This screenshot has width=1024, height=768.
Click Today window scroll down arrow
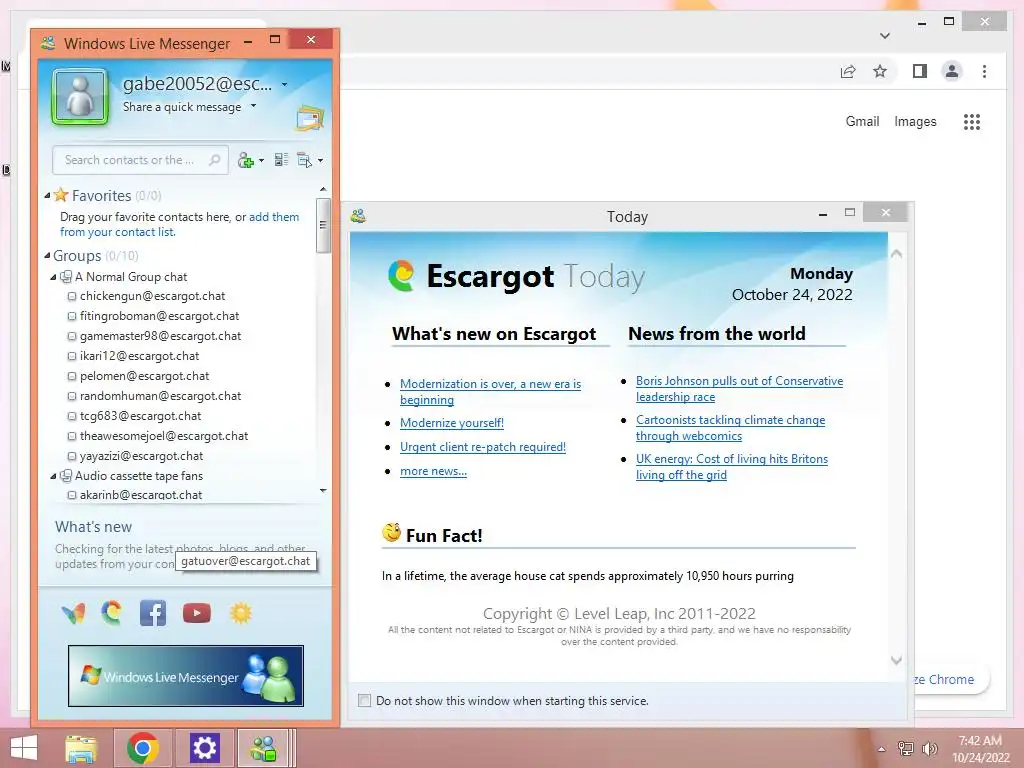click(897, 660)
